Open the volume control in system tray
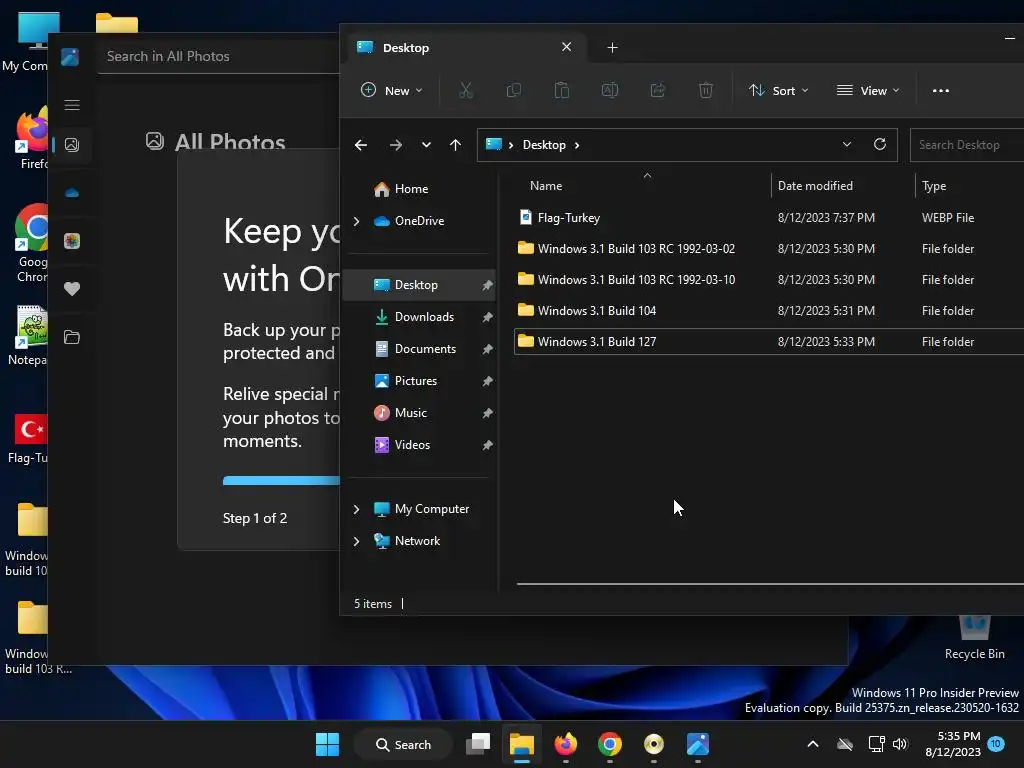1024x768 pixels. (x=900, y=744)
